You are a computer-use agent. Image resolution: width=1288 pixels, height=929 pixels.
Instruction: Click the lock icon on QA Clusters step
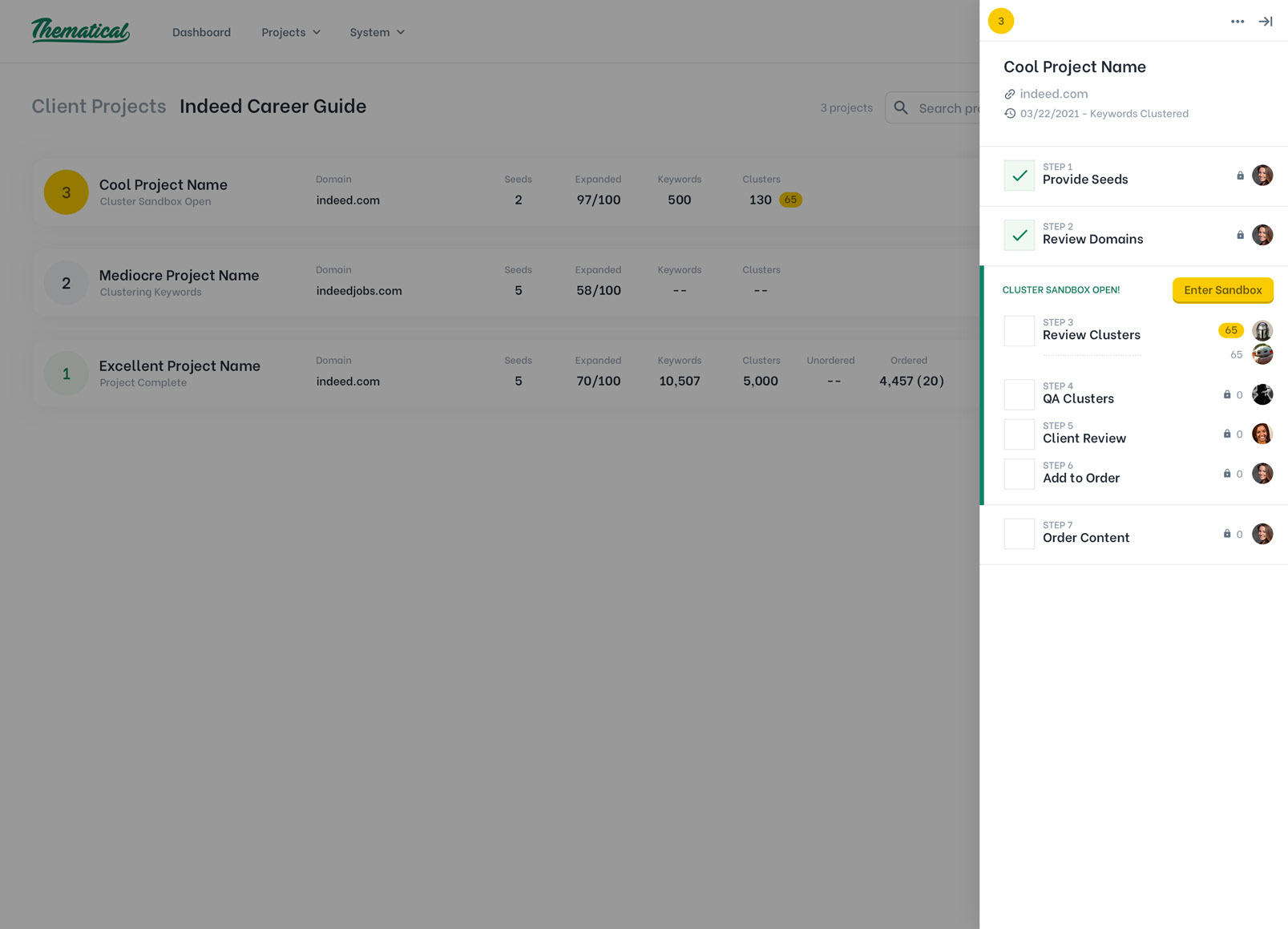click(1227, 394)
